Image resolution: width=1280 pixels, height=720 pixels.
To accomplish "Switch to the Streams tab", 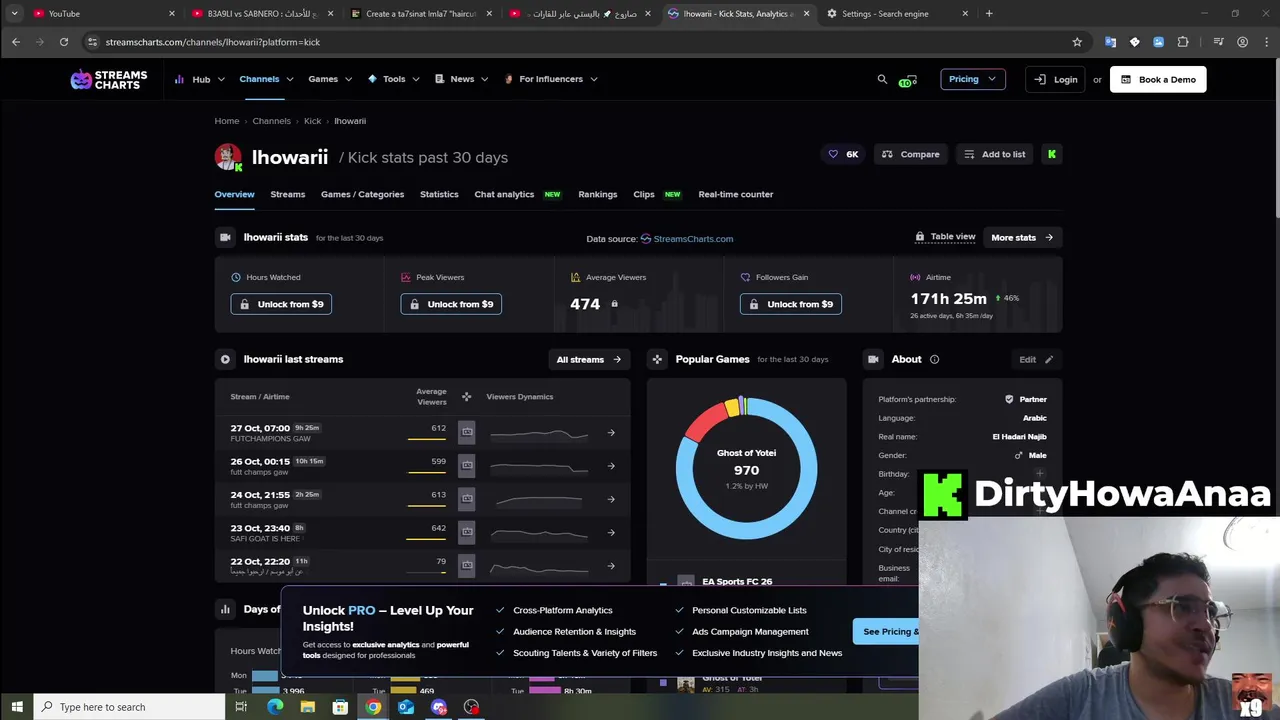I will (x=287, y=194).
